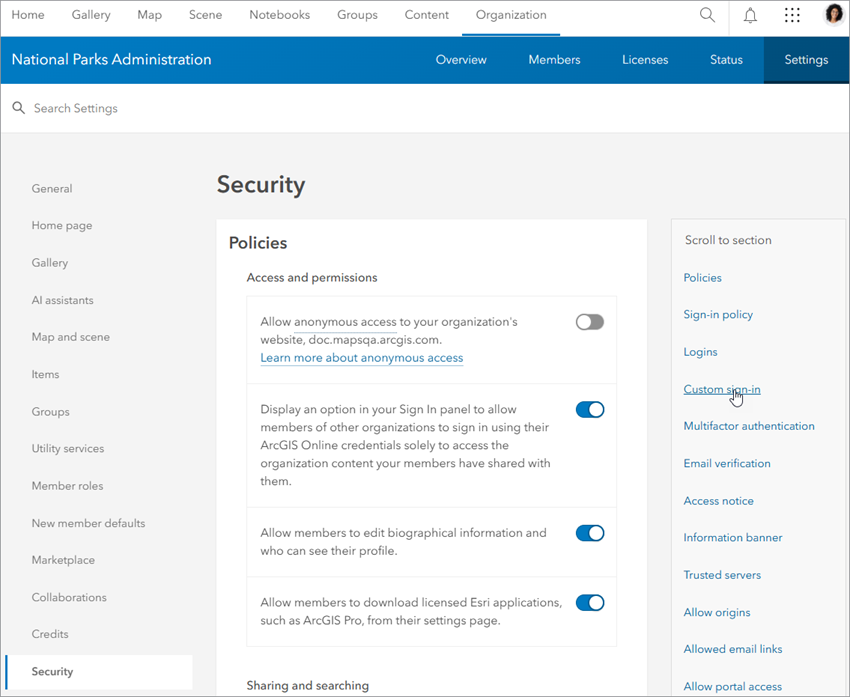850x697 pixels.
Task: Disable sign-in option for other organizations' members
Action: click(x=589, y=409)
